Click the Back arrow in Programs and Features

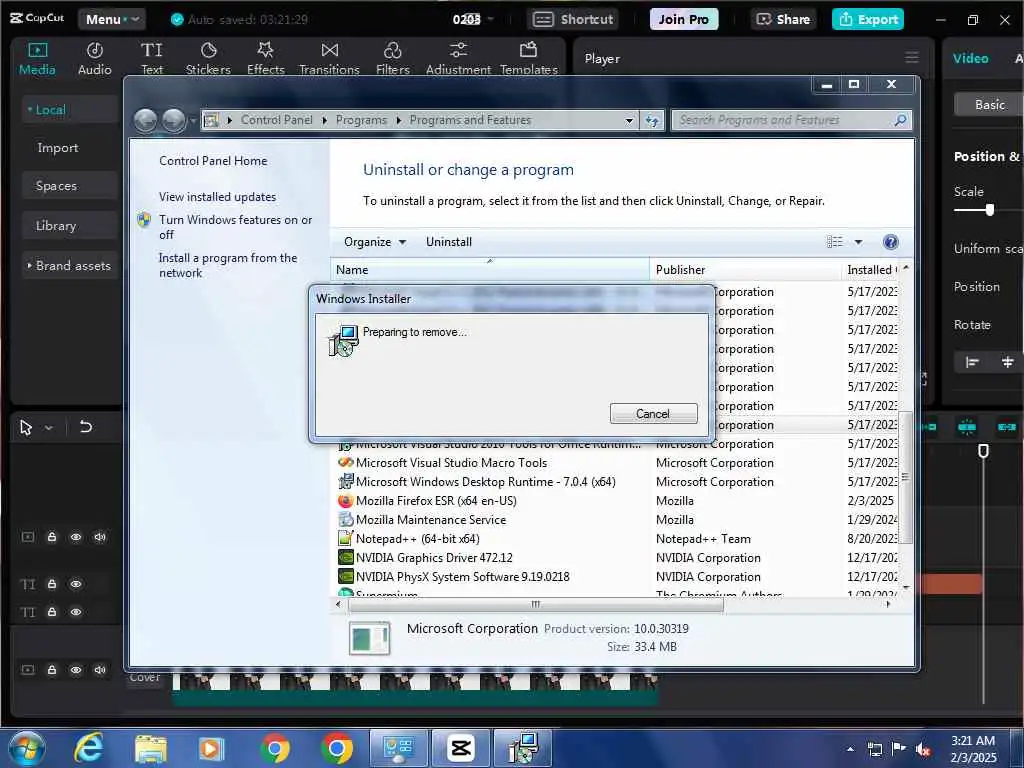[x=145, y=120]
